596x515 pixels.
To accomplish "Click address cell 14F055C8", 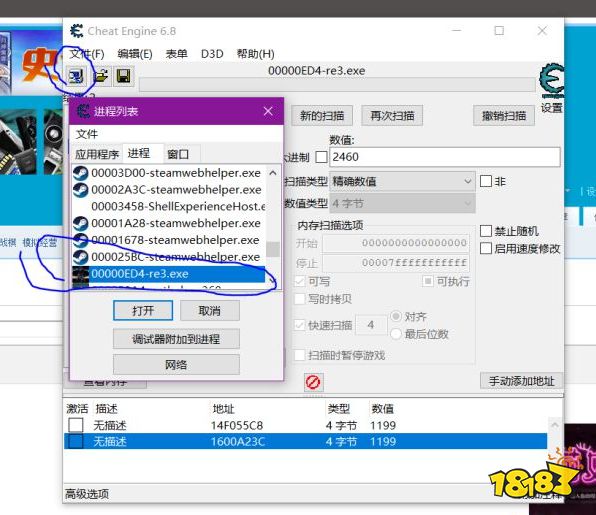I will (x=237, y=425).
